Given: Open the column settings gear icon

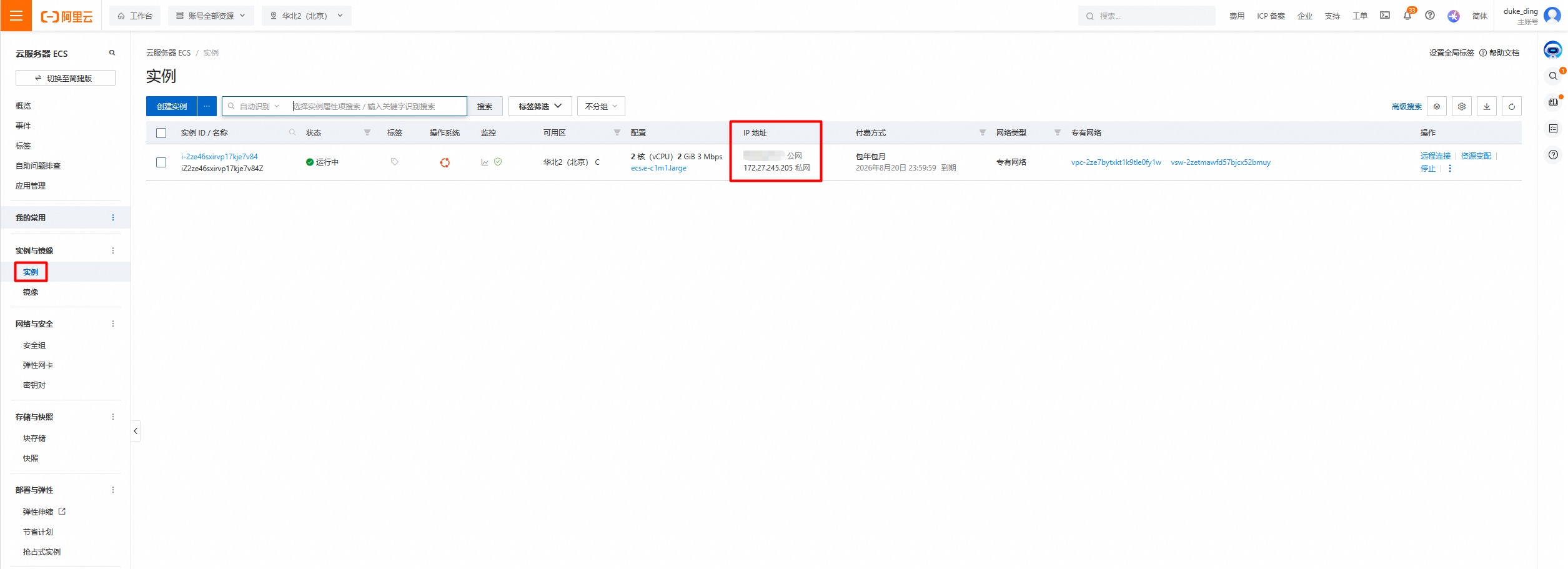Looking at the screenshot, I should pyautogui.click(x=1462, y=107).
